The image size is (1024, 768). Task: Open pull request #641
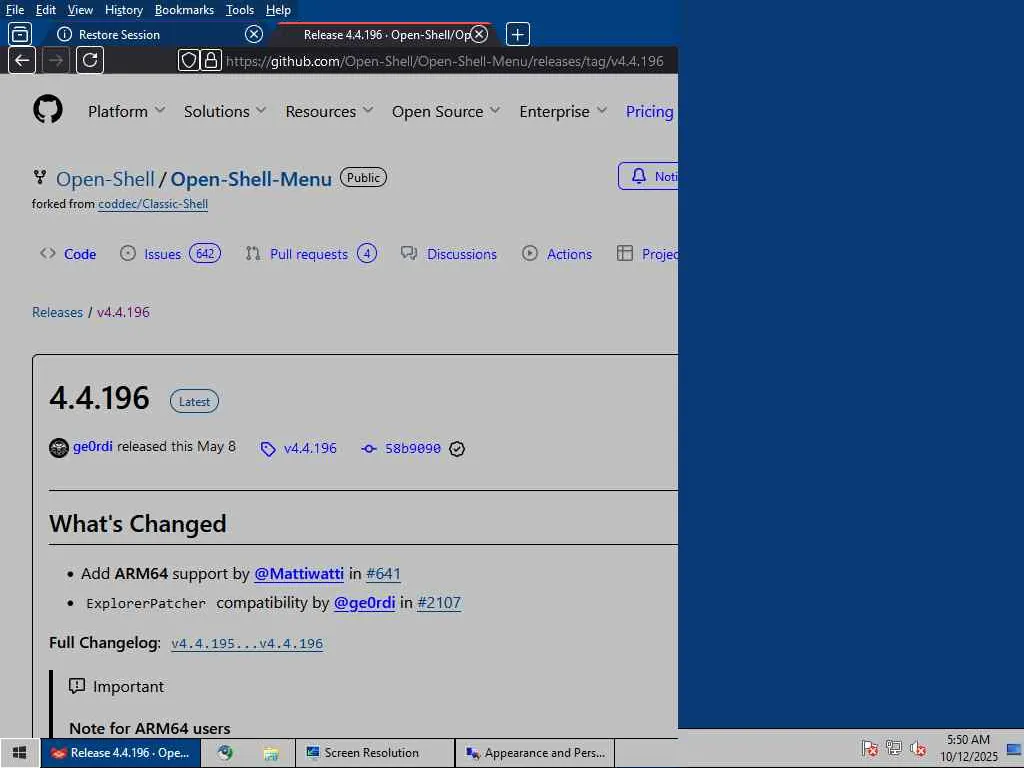pyautogui.click(x=383, y=573)
